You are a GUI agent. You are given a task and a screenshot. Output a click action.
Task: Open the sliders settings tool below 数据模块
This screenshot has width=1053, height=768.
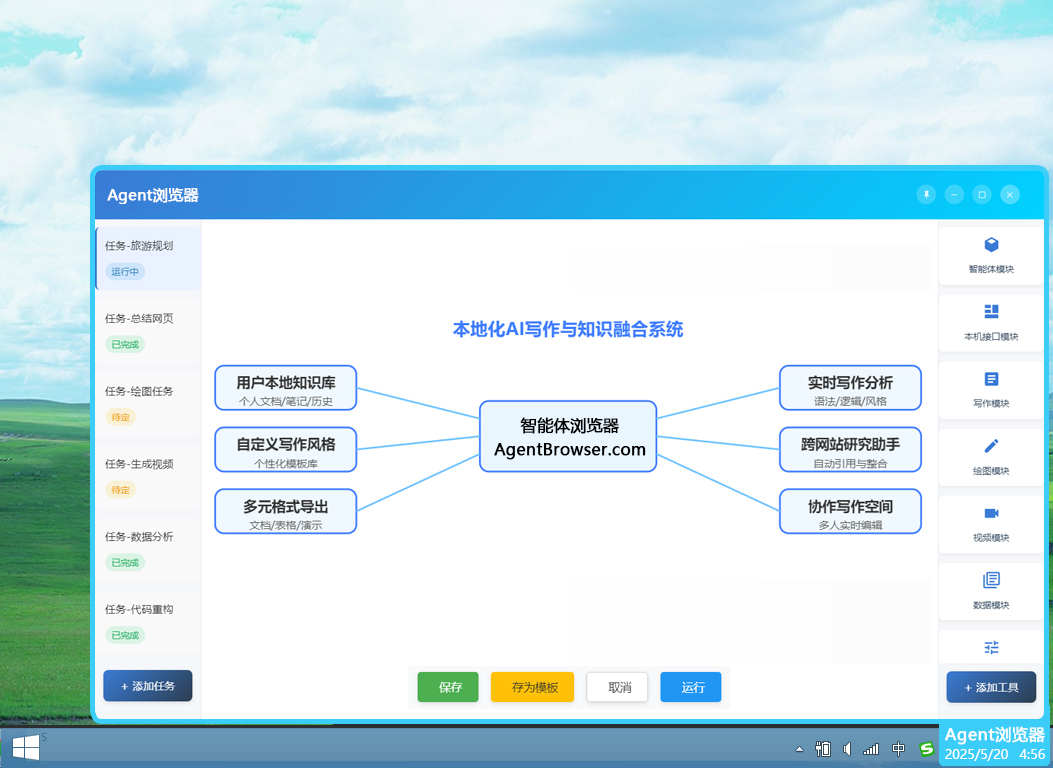[x=991, y=646]
